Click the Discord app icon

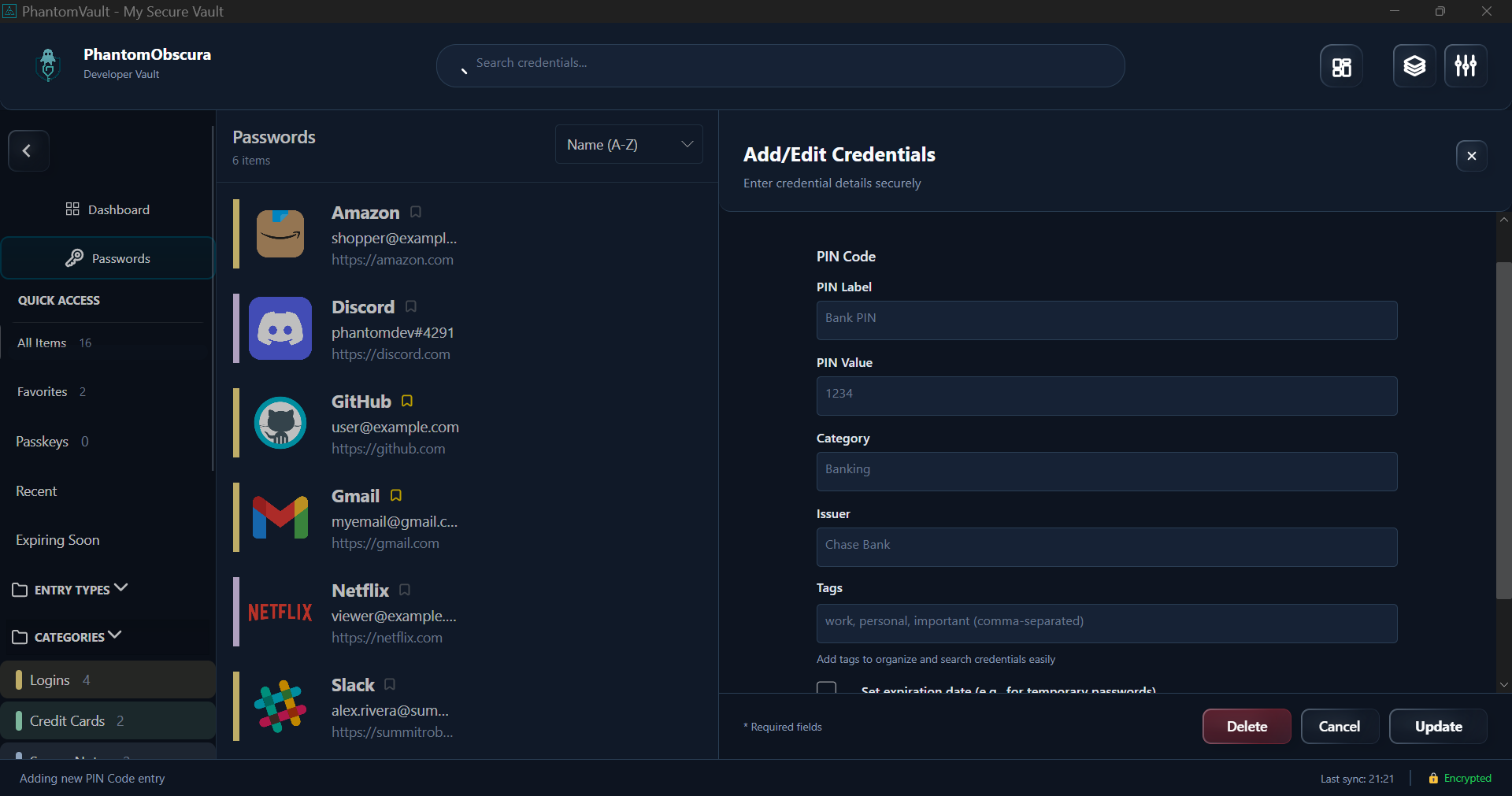coord(280,328)
